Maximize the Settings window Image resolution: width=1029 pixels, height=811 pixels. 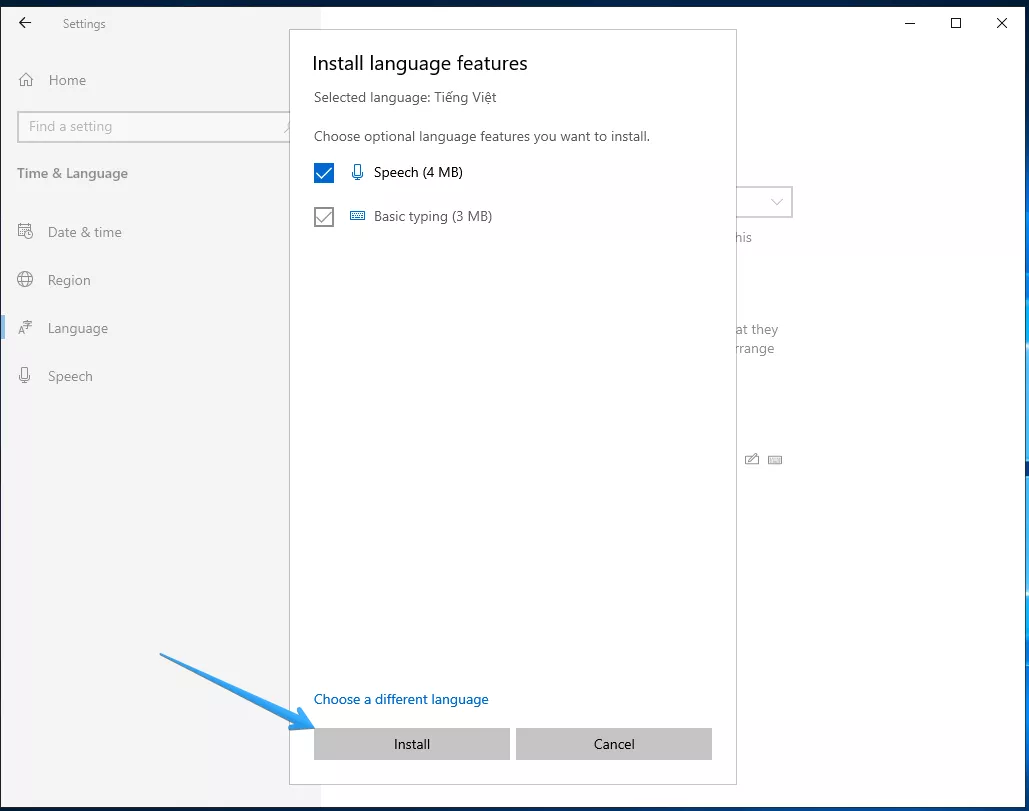tap(956, 23)
